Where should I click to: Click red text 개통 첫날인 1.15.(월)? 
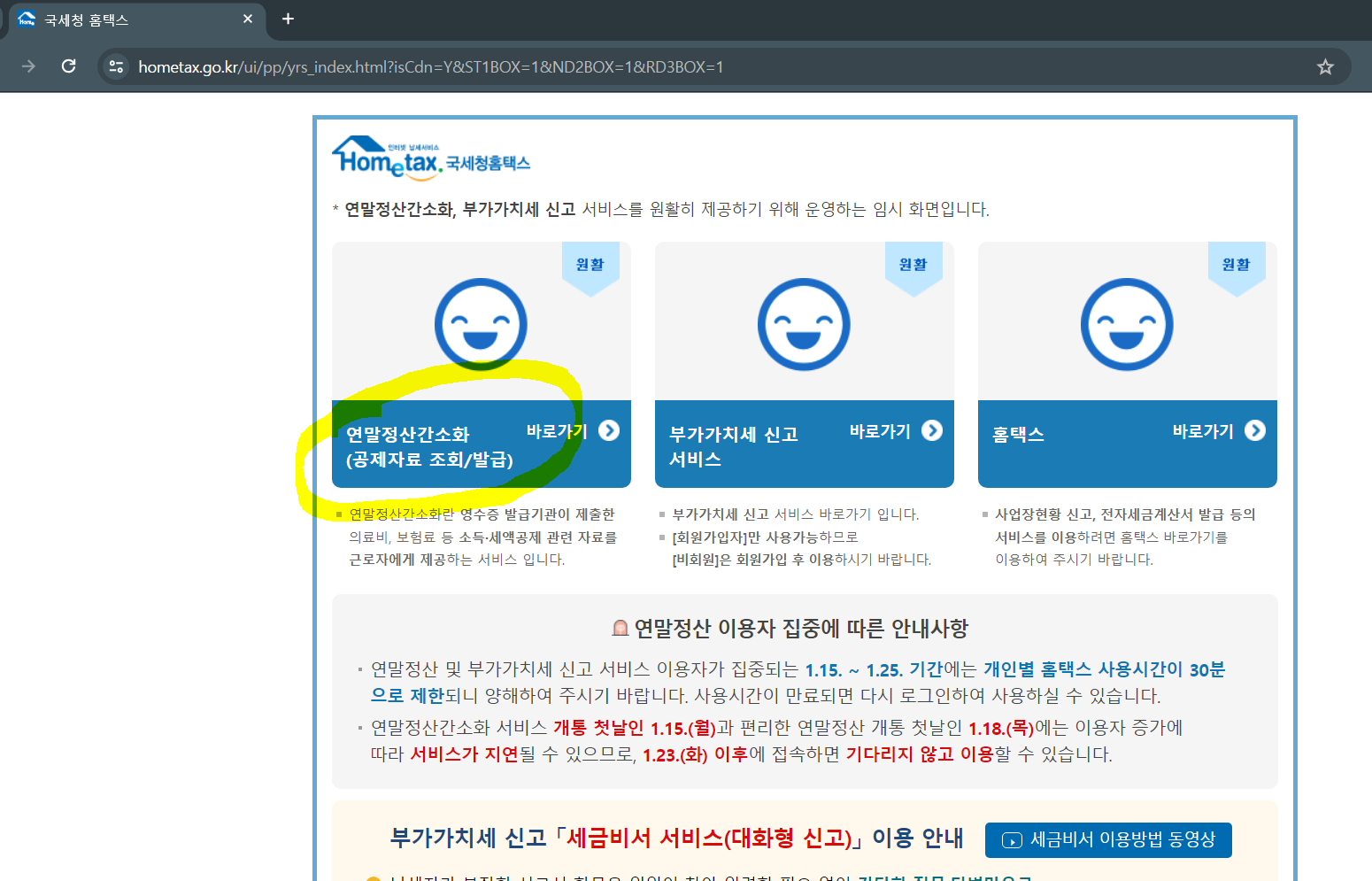coord(635,728)
